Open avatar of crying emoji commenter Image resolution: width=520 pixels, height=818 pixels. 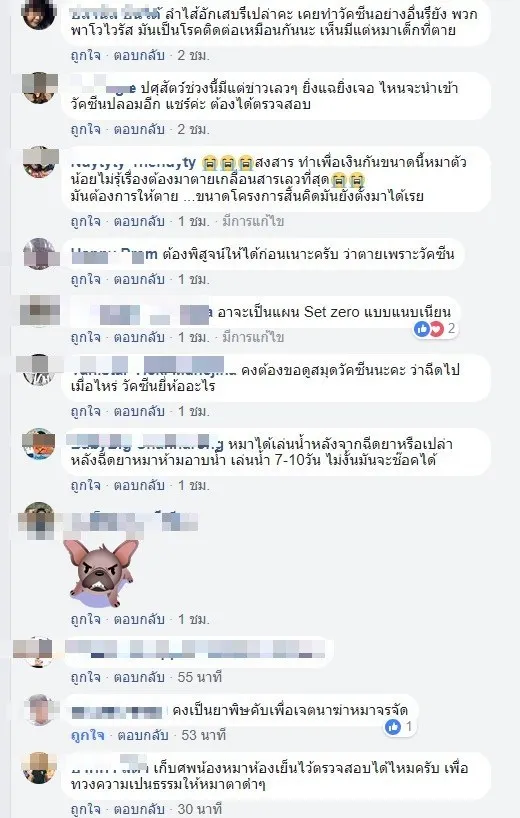click(39, 162)
